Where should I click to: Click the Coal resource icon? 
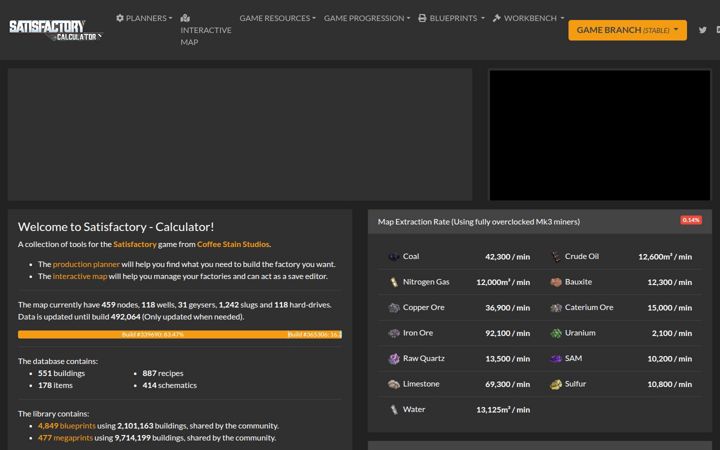[394, 257]
